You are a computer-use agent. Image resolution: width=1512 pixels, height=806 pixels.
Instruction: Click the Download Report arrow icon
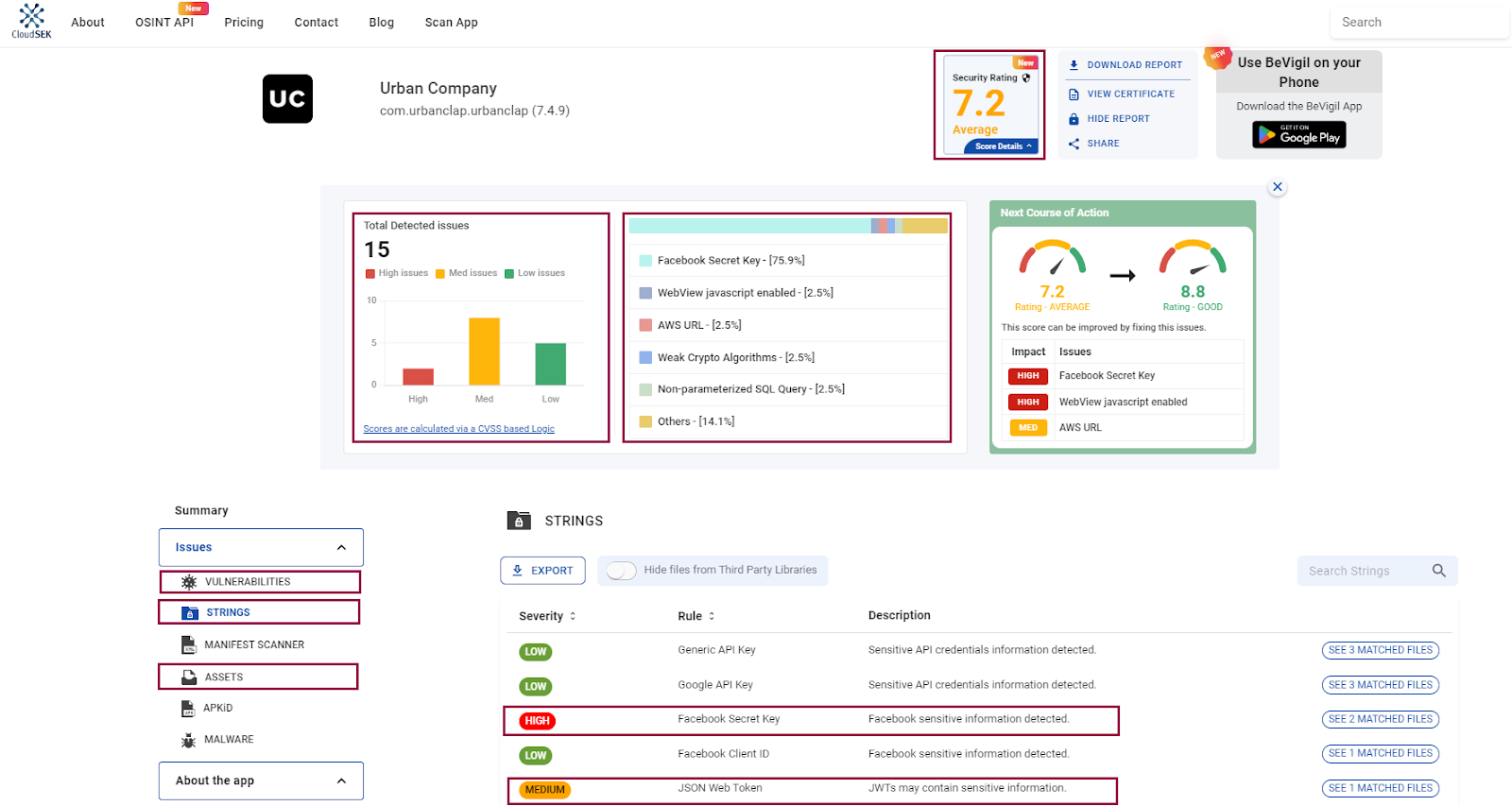point(1074,65)
